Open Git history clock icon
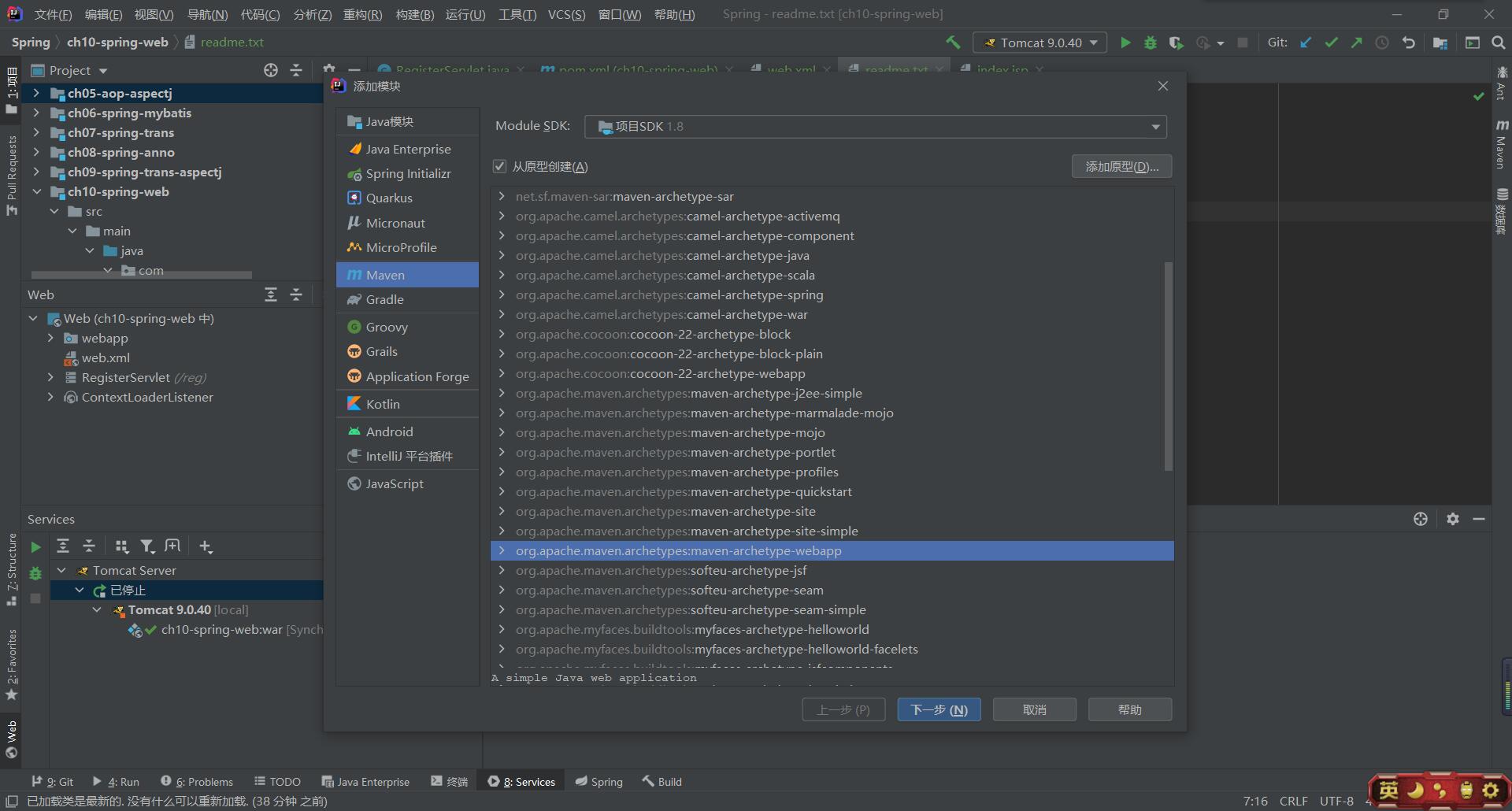 [1382, 43]
